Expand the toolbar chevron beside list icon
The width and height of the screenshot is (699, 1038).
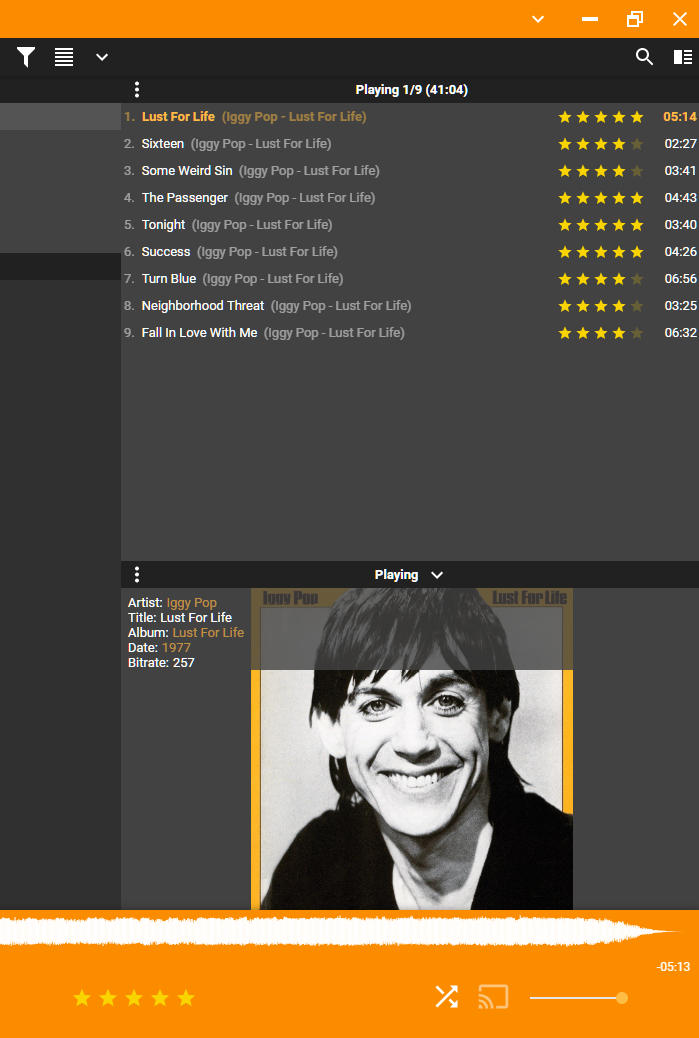pos(101,58)
